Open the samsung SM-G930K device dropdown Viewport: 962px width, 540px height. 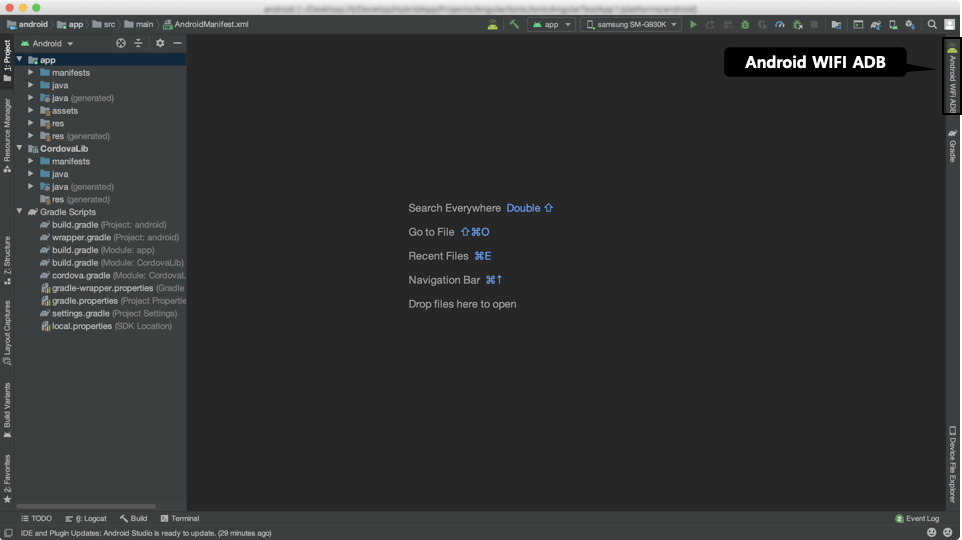[630, 25]
